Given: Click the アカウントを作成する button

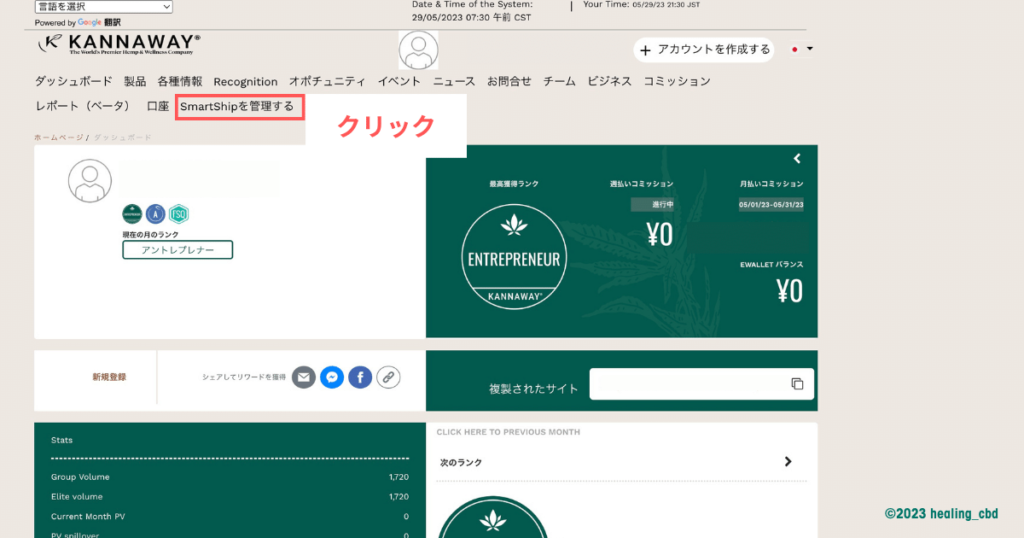Looking at the screenshot, I should [706, 49].
